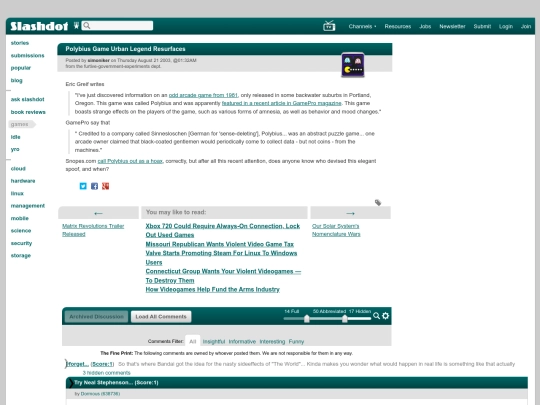Open the Slashdot TV icon
540x405 pixels.
[329, 26]
